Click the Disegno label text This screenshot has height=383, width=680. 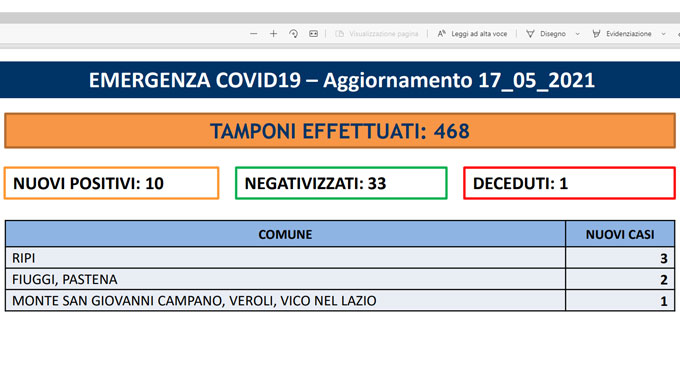tap(552, 34)
